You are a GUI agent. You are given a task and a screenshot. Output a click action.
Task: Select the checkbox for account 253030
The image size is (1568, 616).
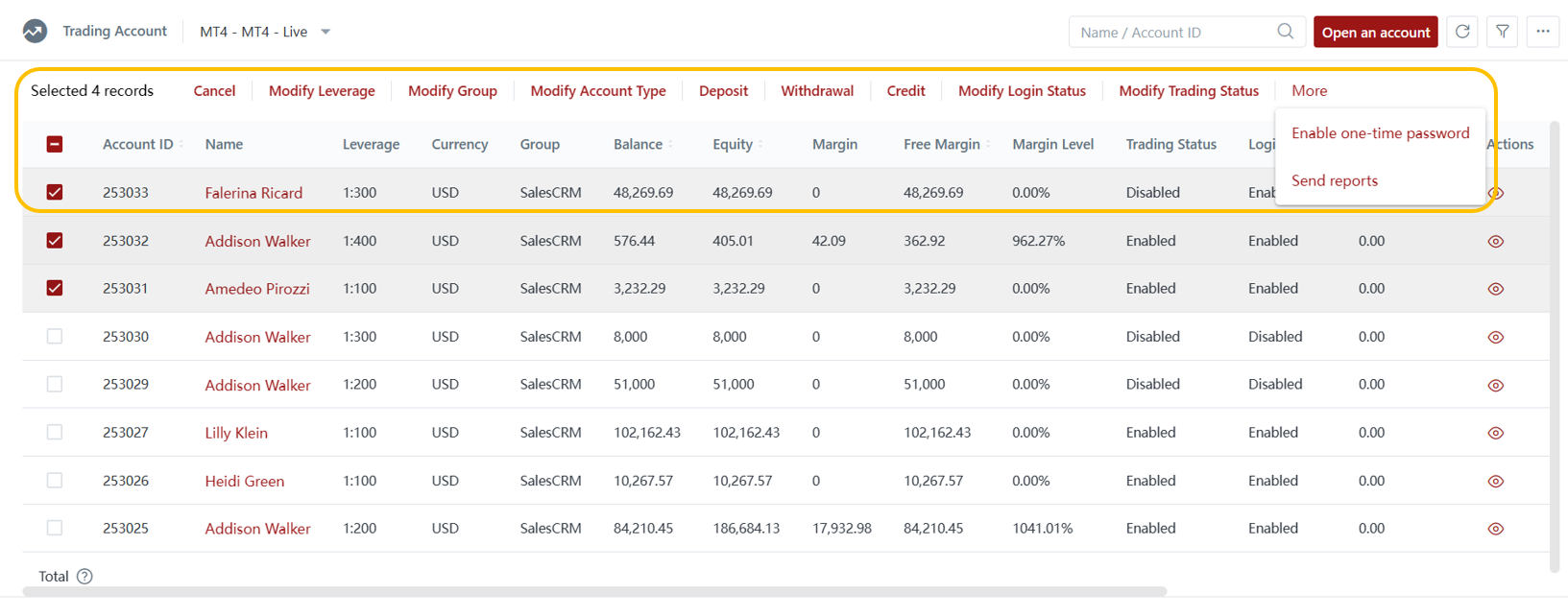pos(55,337)
